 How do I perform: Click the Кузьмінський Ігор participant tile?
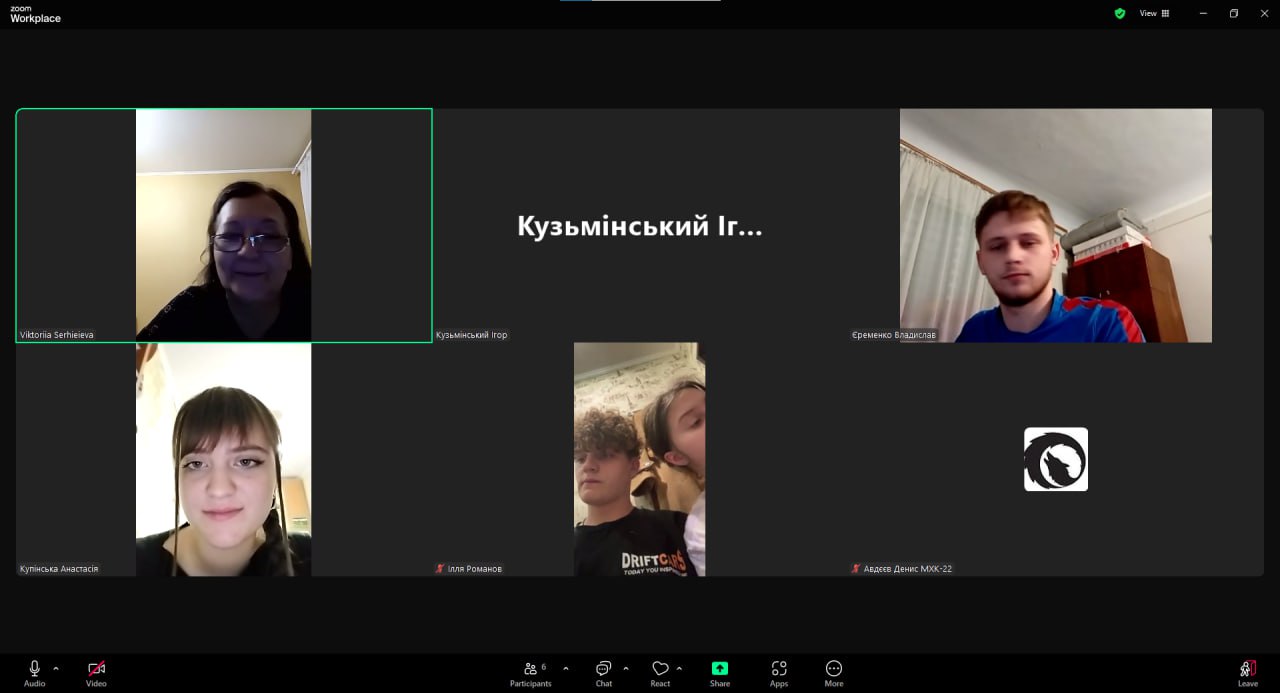(640, 226)
